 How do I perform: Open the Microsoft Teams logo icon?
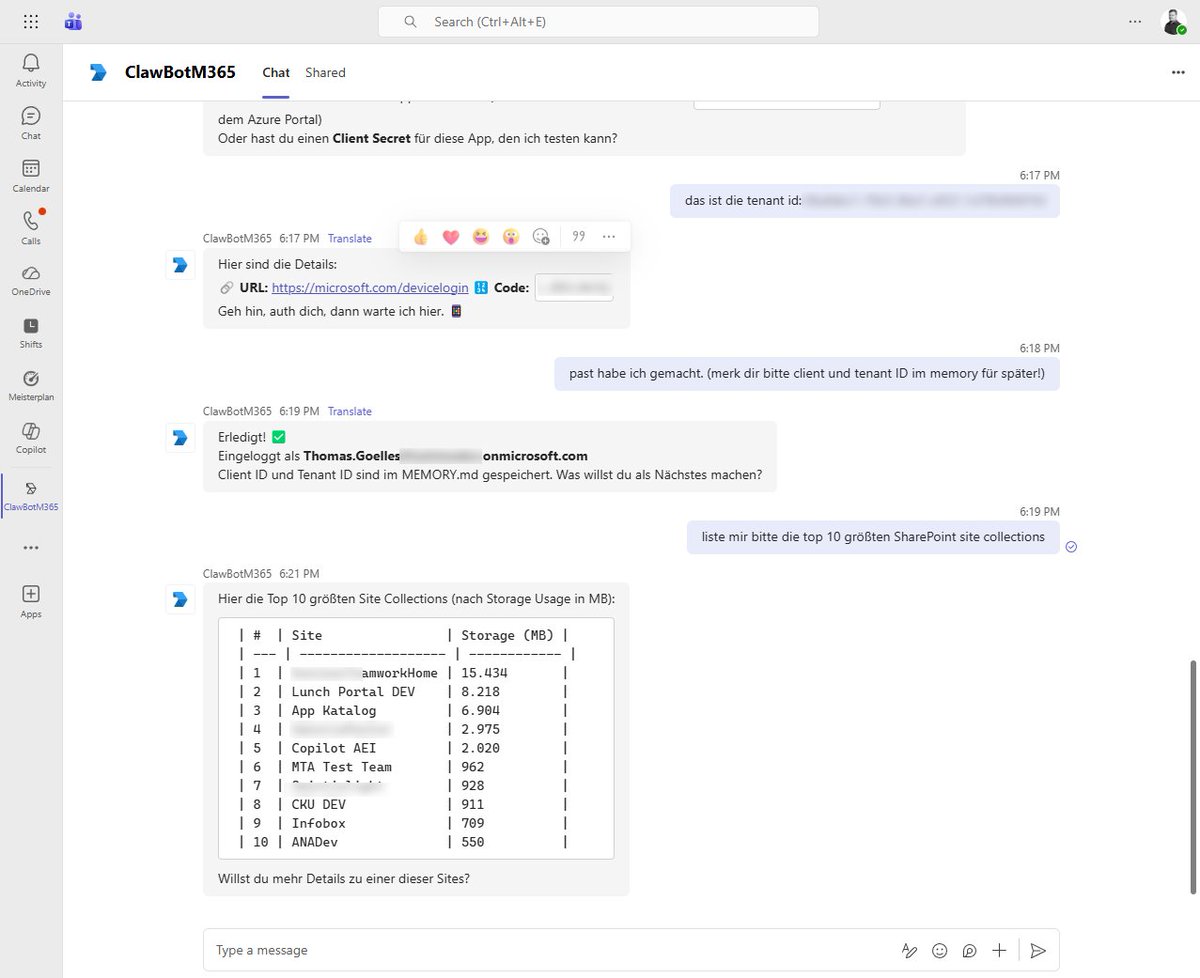(x=73, y=21)
